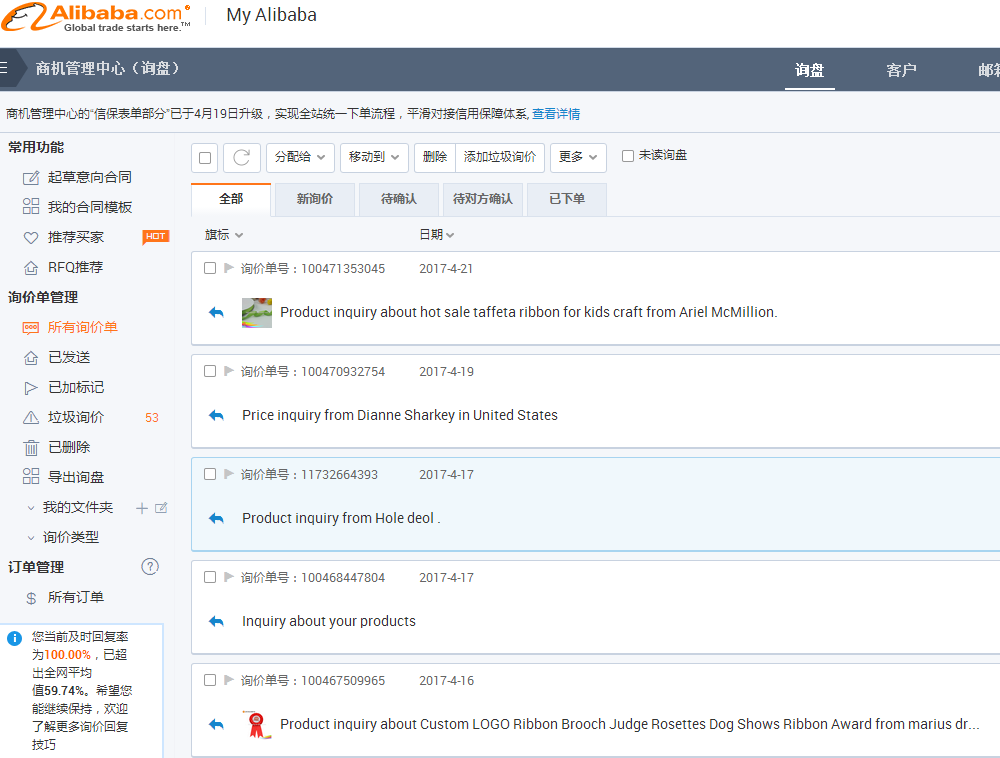
Task: Switch to the 已下单 tab
Action: 567,199
